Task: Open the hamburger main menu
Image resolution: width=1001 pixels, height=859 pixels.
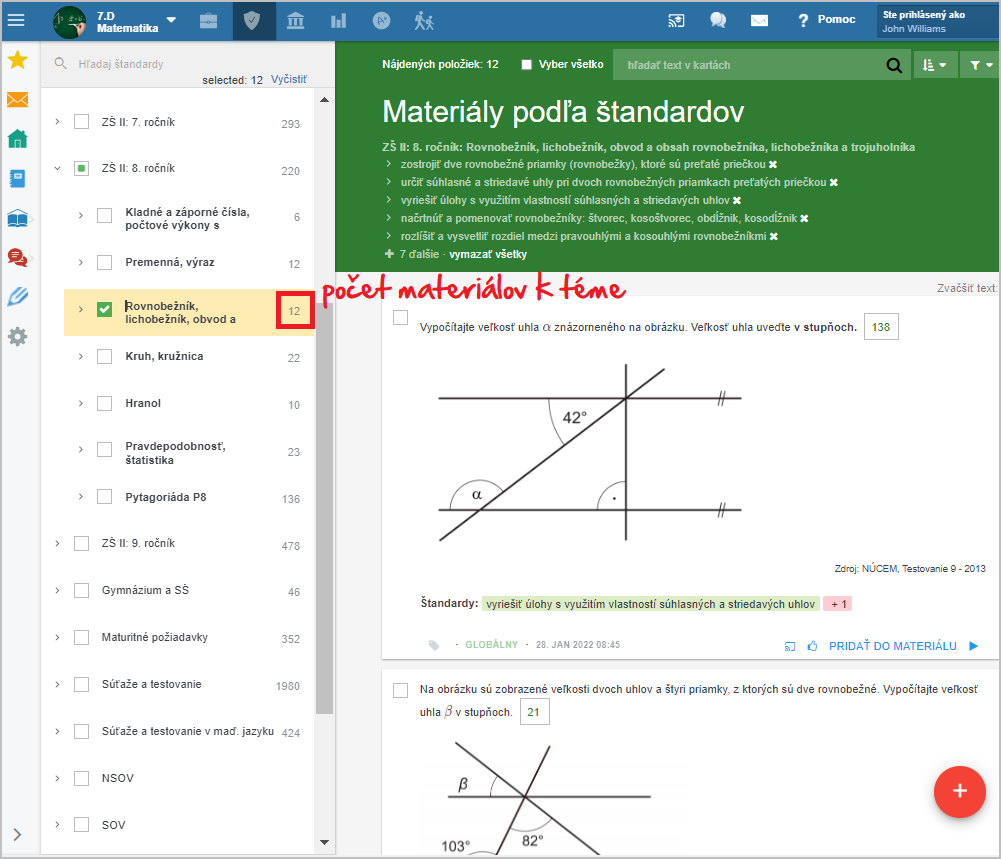Action: click(x=16, y=20)
